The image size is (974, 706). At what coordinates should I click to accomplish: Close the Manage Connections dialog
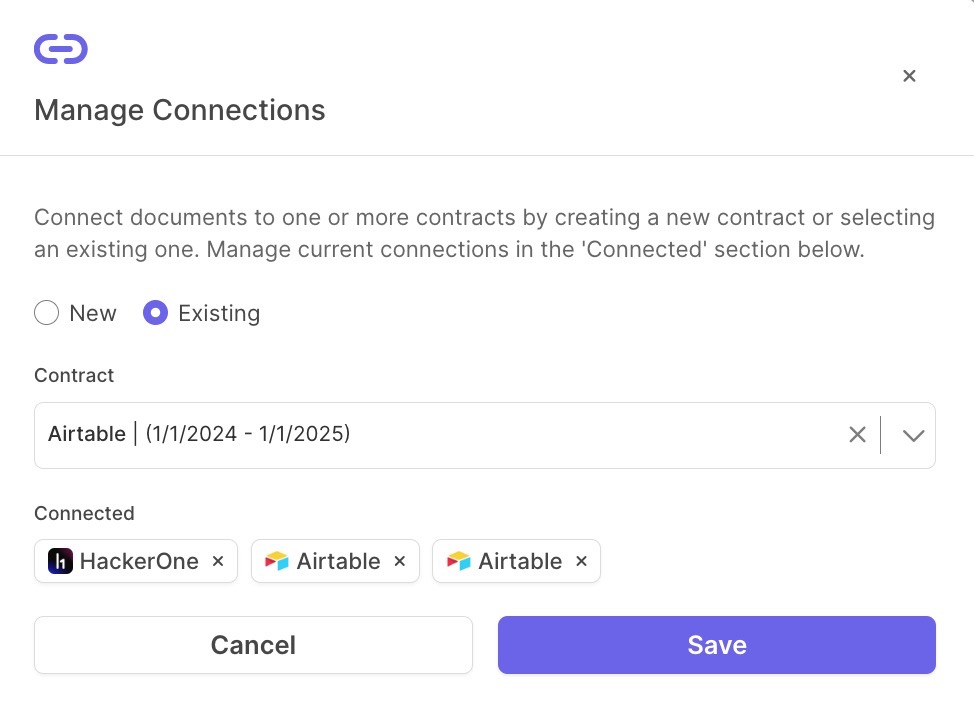pos(909,76)
